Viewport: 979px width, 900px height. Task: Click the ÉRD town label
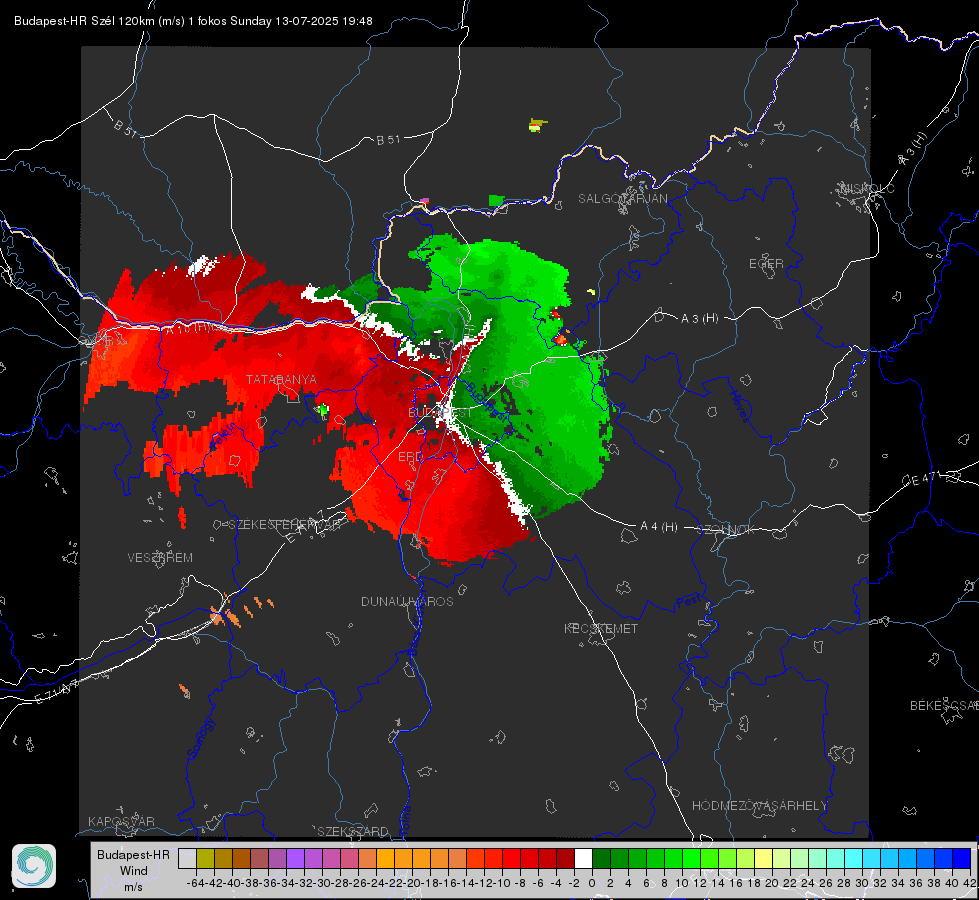coord(410,457)
